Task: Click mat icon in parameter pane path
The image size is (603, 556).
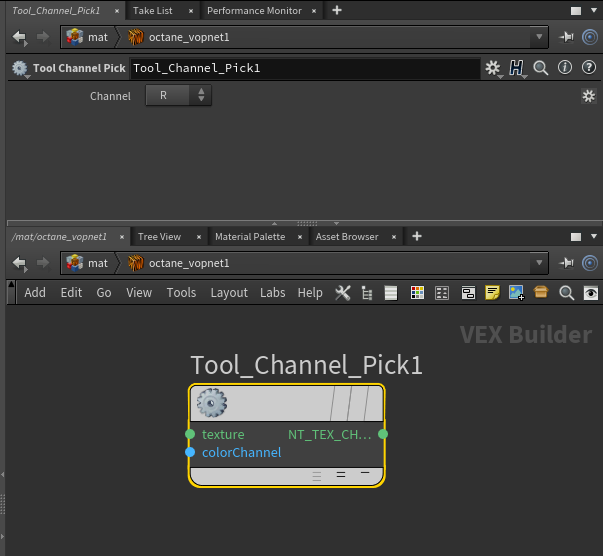Action: click(75, 37)
